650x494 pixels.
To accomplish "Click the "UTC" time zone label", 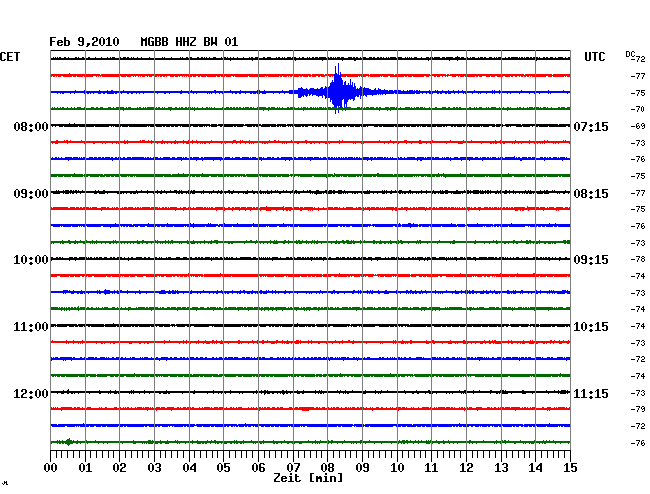I will pos(595,57).
